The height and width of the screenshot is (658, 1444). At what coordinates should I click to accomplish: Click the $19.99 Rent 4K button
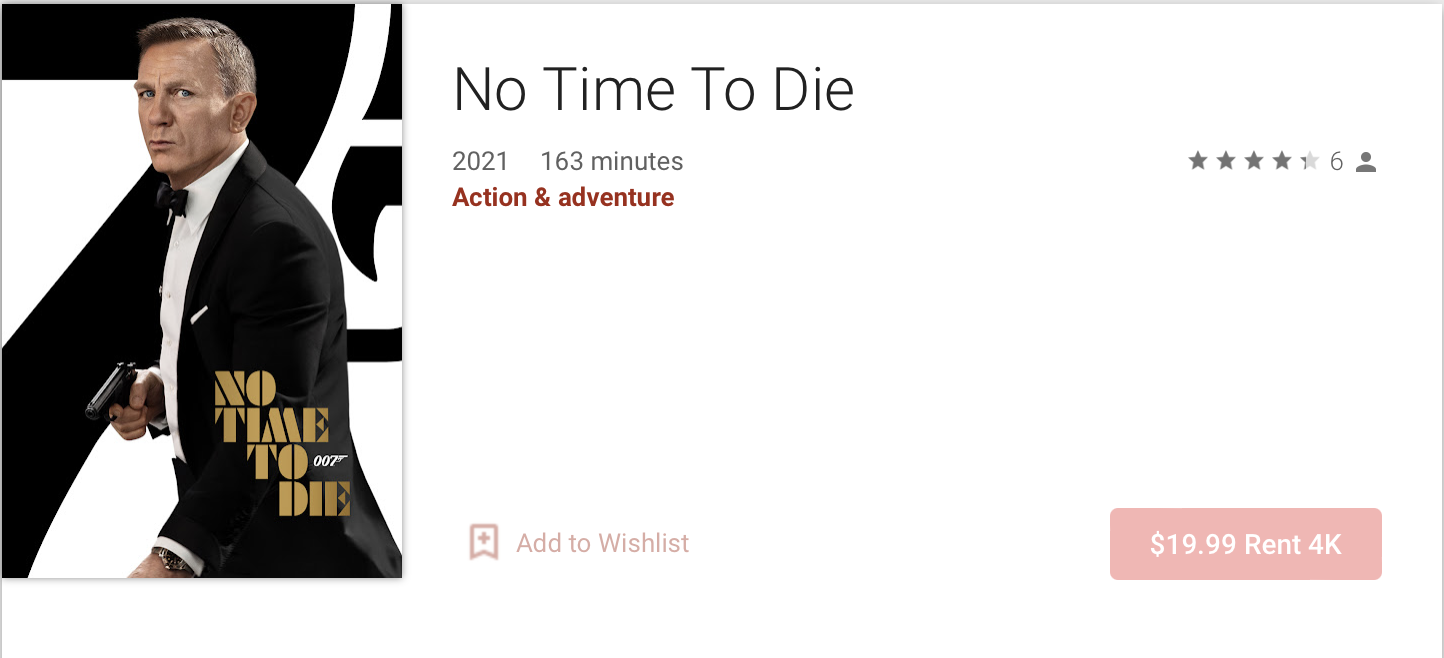point(1245,544)
